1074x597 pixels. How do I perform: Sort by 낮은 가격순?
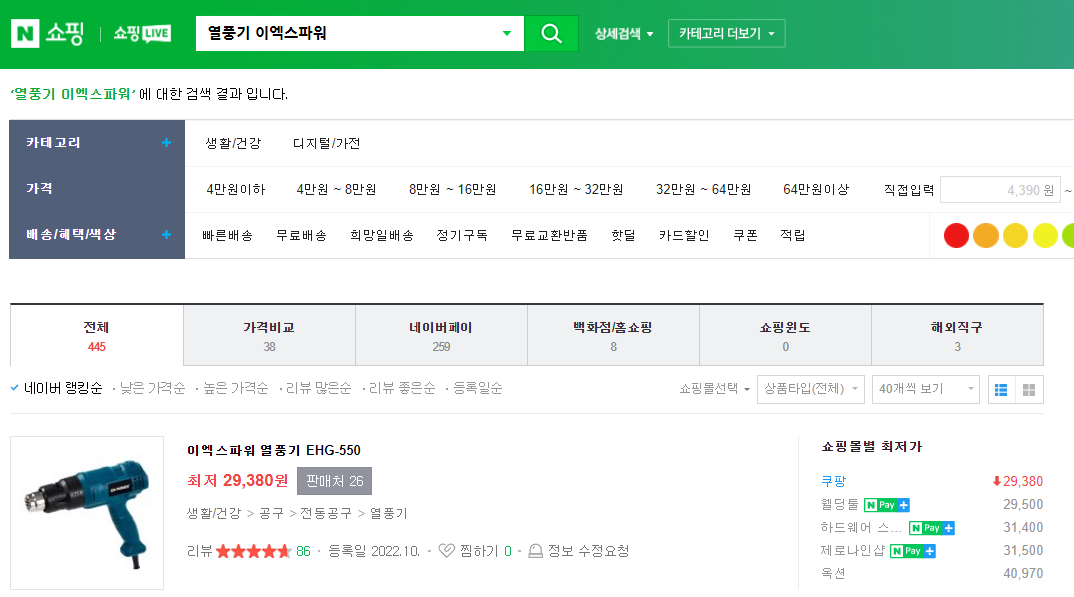click(x=152, y=388)
